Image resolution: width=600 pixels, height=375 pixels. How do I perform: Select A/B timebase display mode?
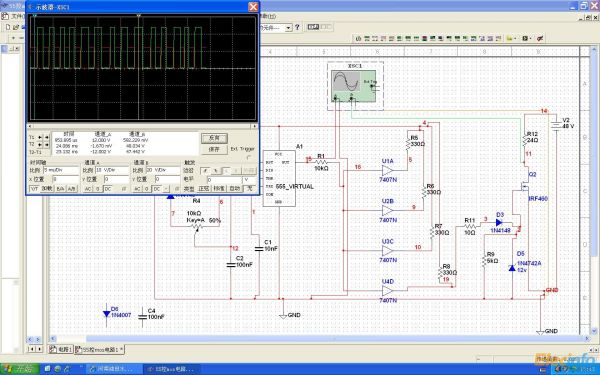72,189
